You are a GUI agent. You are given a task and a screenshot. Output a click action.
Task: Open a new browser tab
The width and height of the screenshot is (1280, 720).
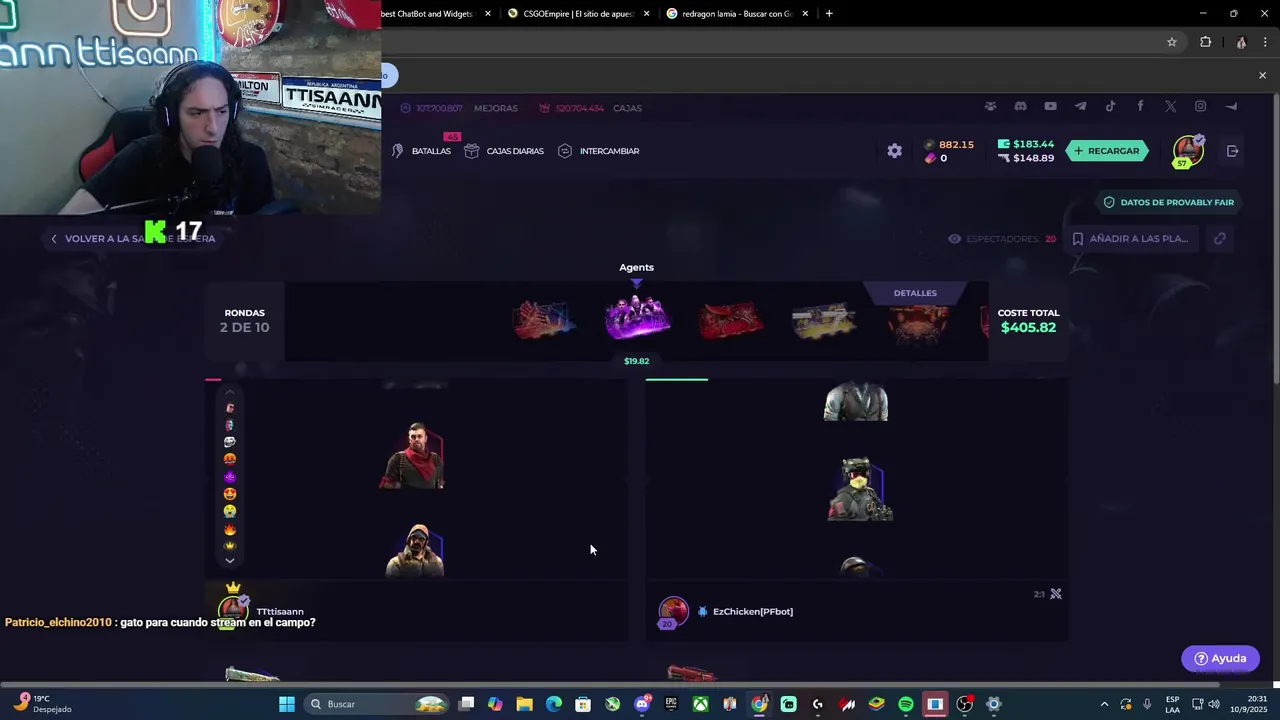click(829, 14)
